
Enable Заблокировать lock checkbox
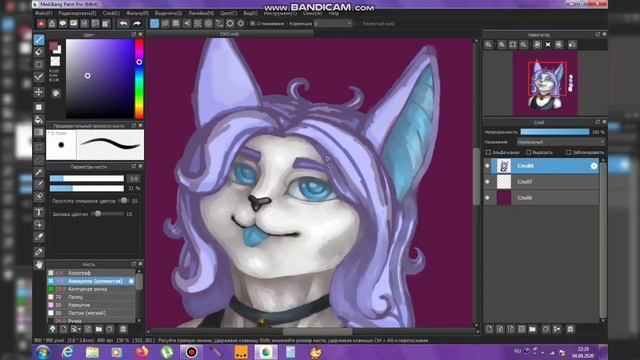[x=569, y=152]
